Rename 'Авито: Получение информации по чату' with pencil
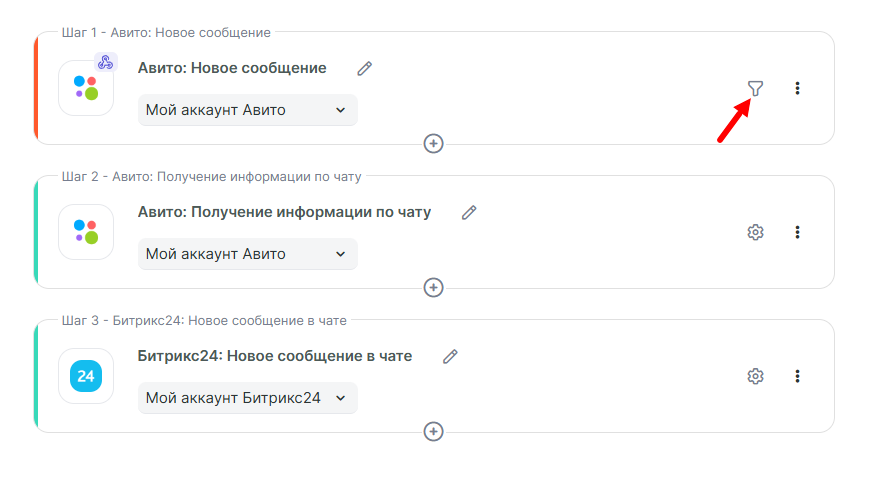This screenshot has width=872, height=482. tap(469, 212)
